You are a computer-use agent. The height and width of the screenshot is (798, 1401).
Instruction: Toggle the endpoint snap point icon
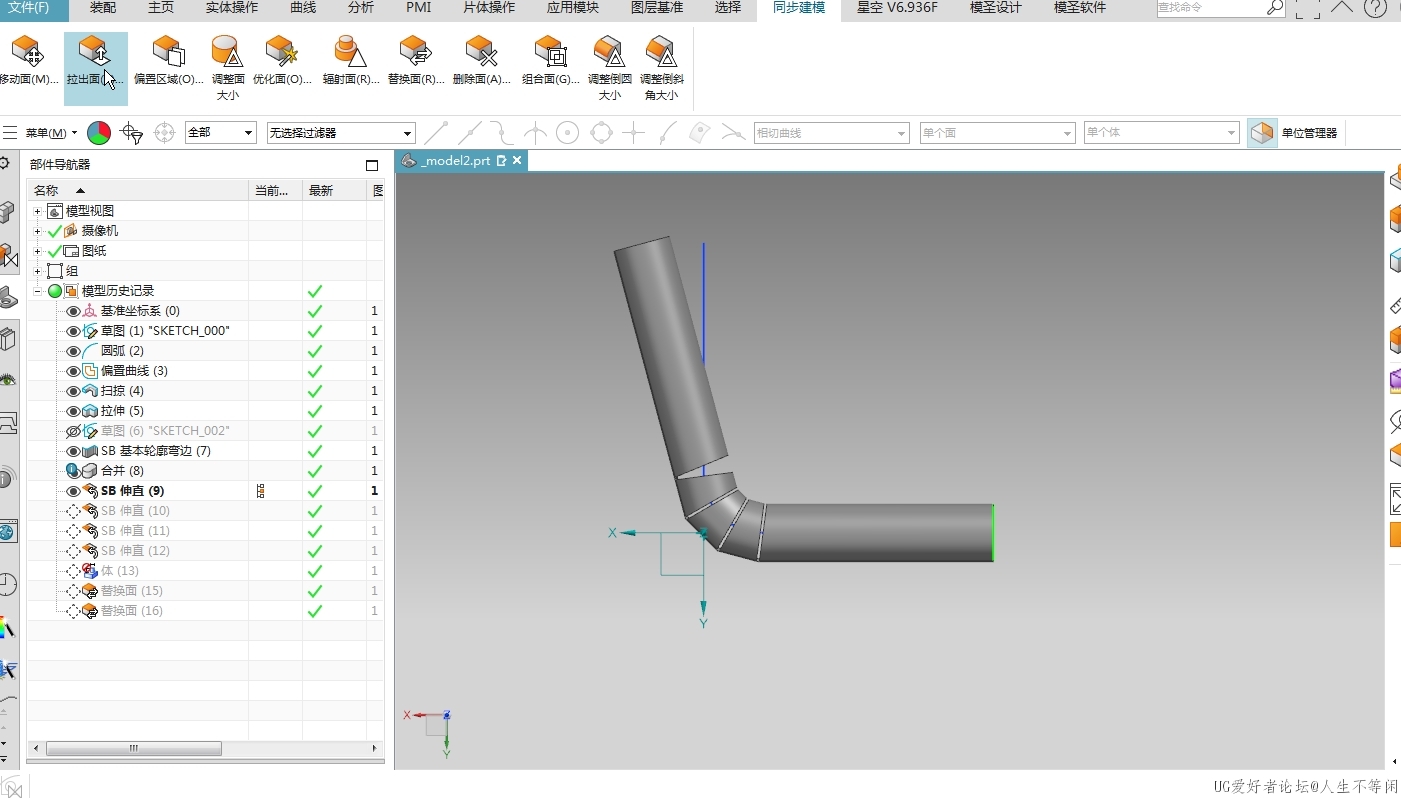point(436,133)
